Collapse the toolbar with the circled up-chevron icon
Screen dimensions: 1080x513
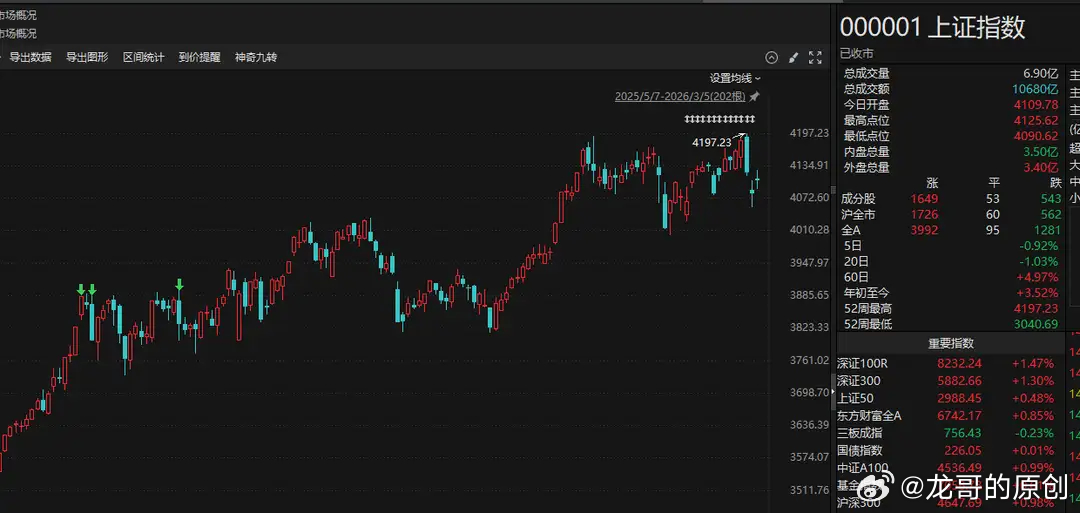click(x=771, y=58)
